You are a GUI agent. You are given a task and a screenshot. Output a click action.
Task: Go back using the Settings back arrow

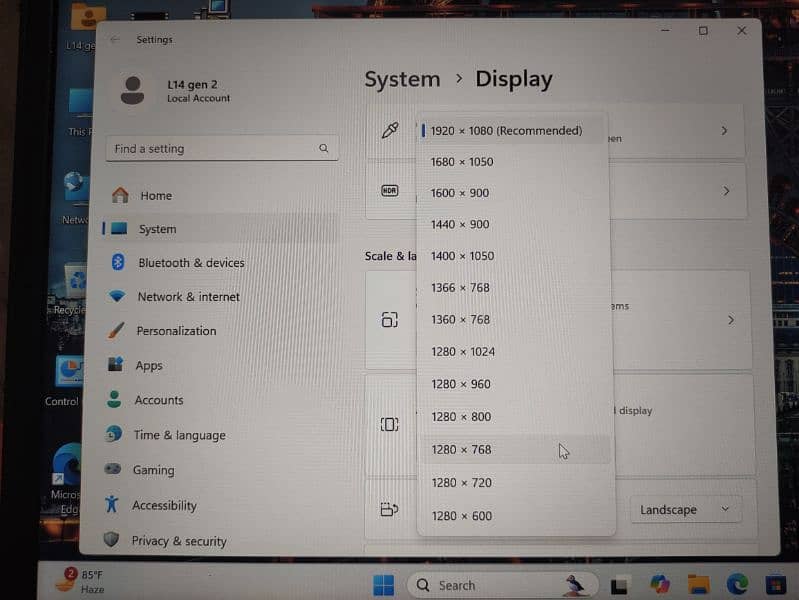(x=115, y=40)
